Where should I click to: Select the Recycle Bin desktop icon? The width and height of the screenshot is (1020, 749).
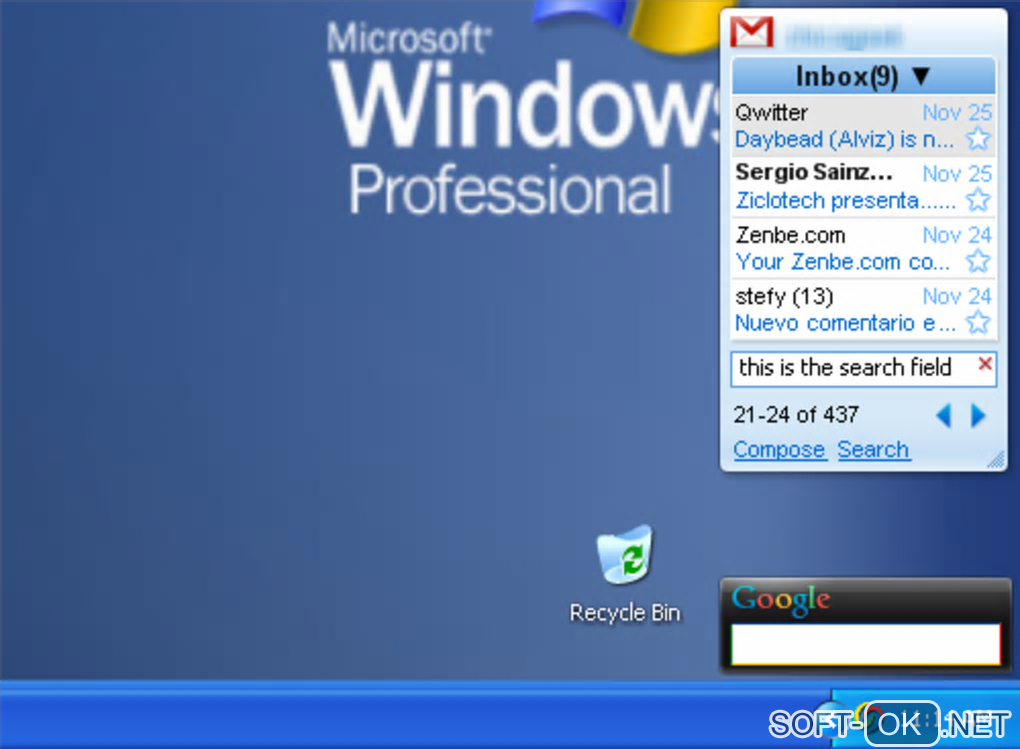624,573
